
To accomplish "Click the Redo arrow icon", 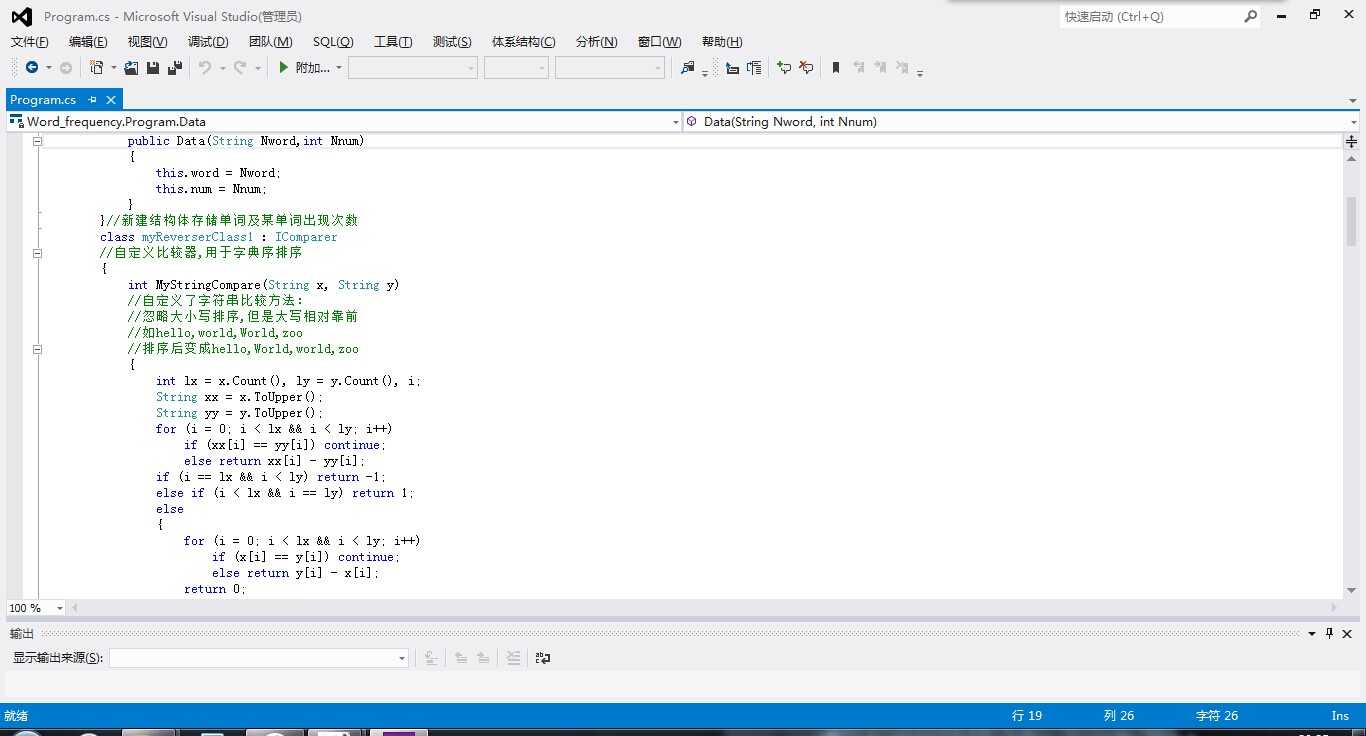I will coord(240,68).
